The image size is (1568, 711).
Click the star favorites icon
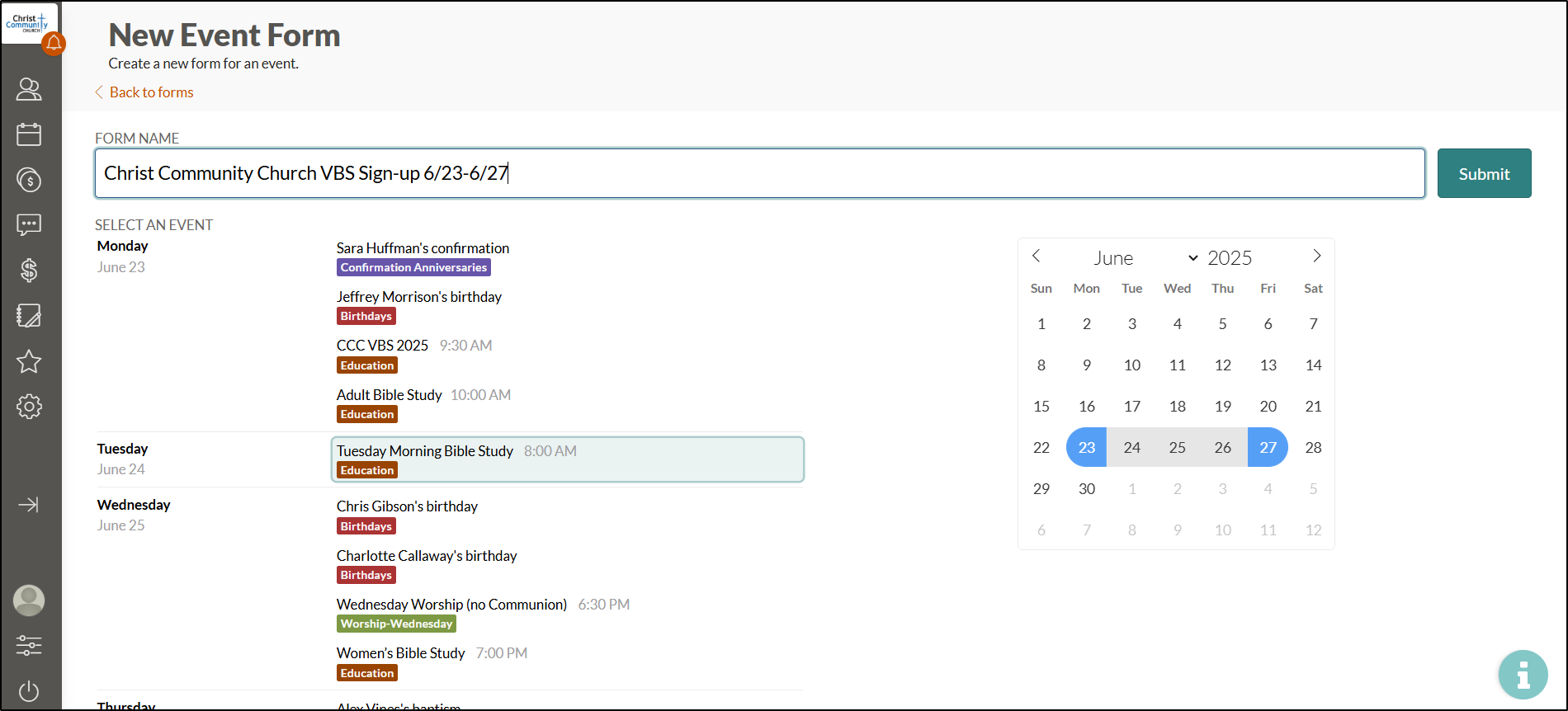click(29, 361)
